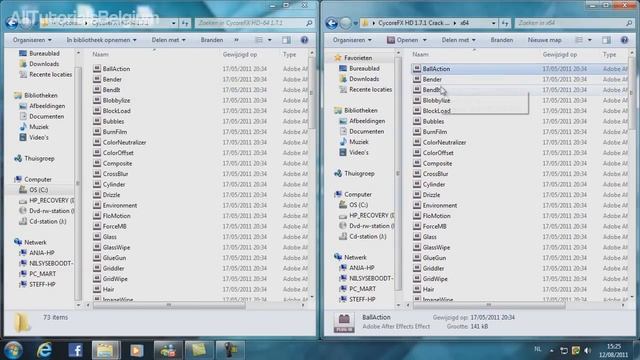The height and width of the screenshot is (360, 640).
Task: Click horizontal scrollbar in the left window
Action: (x=169, y=305)
